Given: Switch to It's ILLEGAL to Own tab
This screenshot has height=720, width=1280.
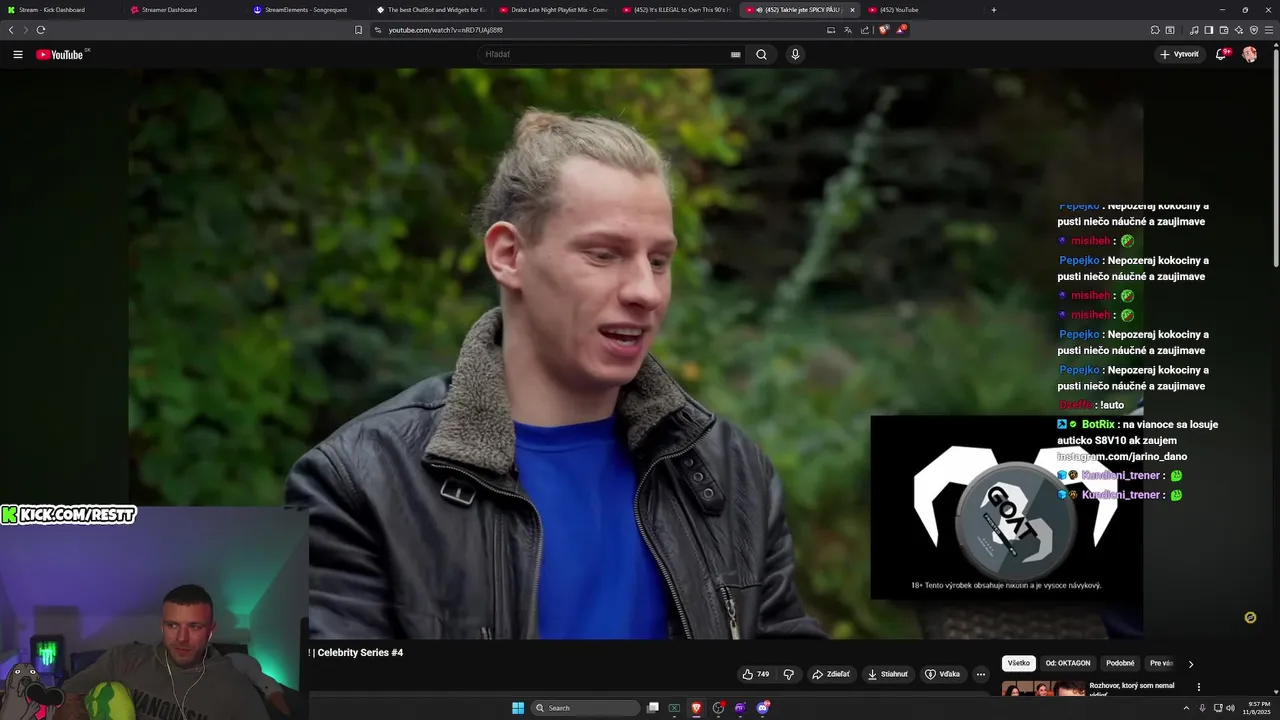Looking at the screenshot, I should tap(676, 10).
